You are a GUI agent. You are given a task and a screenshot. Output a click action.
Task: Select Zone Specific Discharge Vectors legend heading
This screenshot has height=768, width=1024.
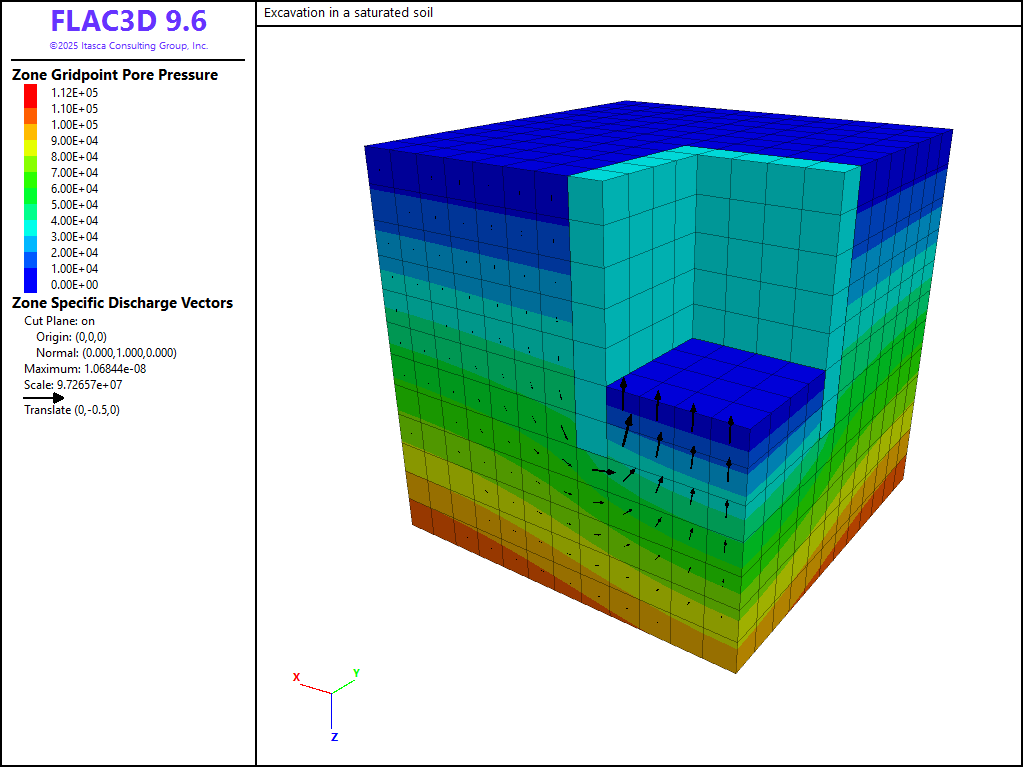coord(122,303)
